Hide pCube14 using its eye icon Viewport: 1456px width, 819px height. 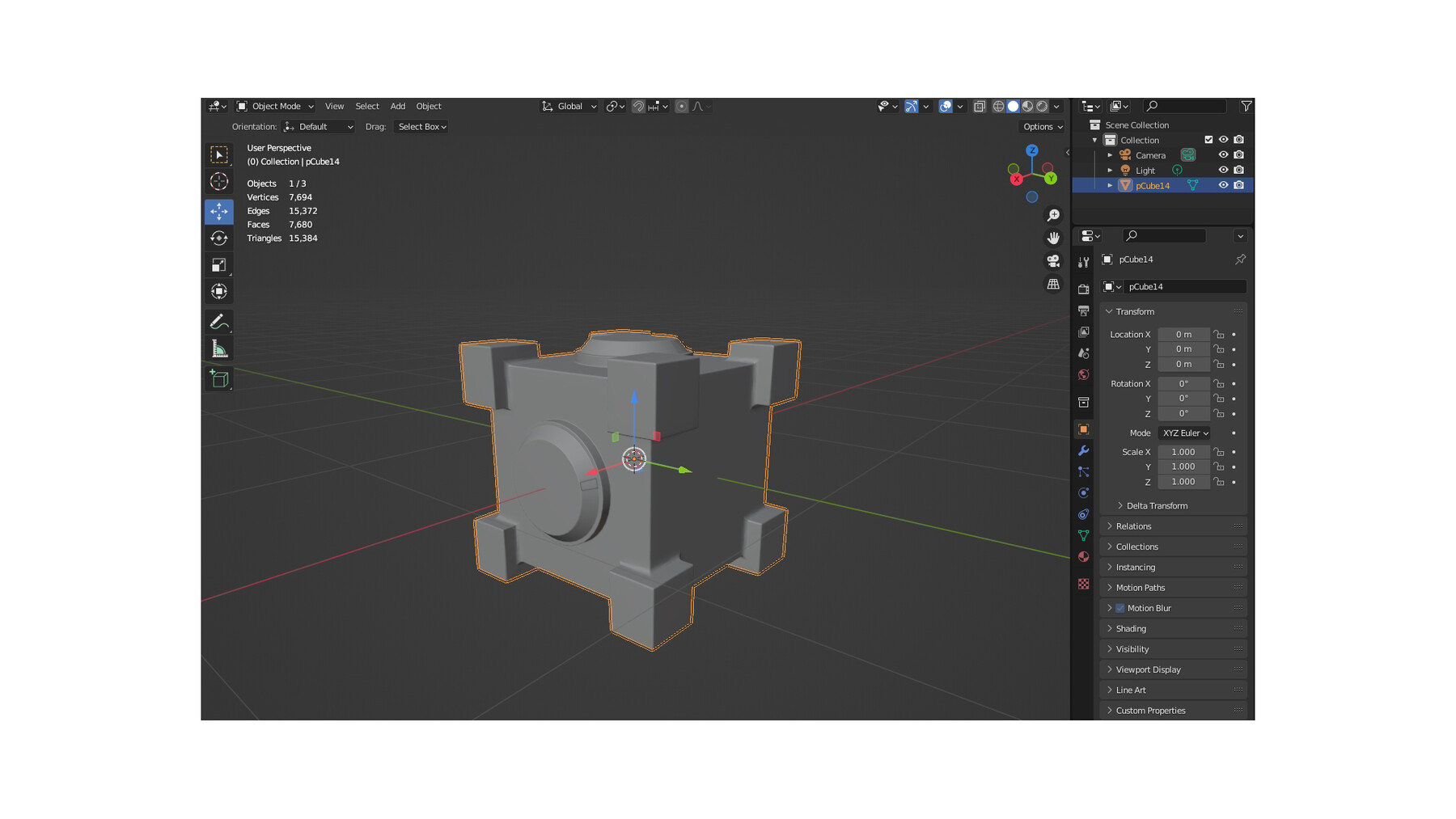(1223, 185)
